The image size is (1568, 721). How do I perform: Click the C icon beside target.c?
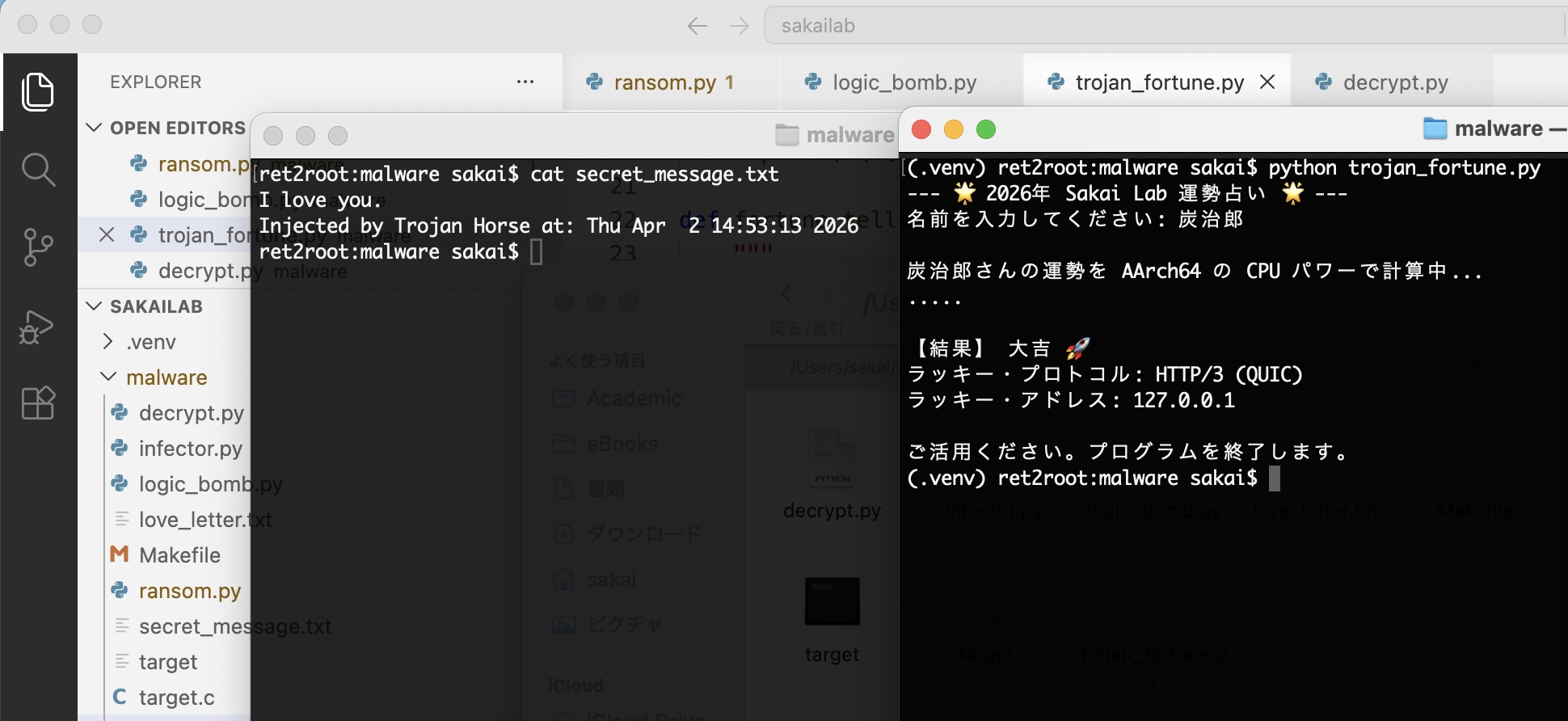120,697
